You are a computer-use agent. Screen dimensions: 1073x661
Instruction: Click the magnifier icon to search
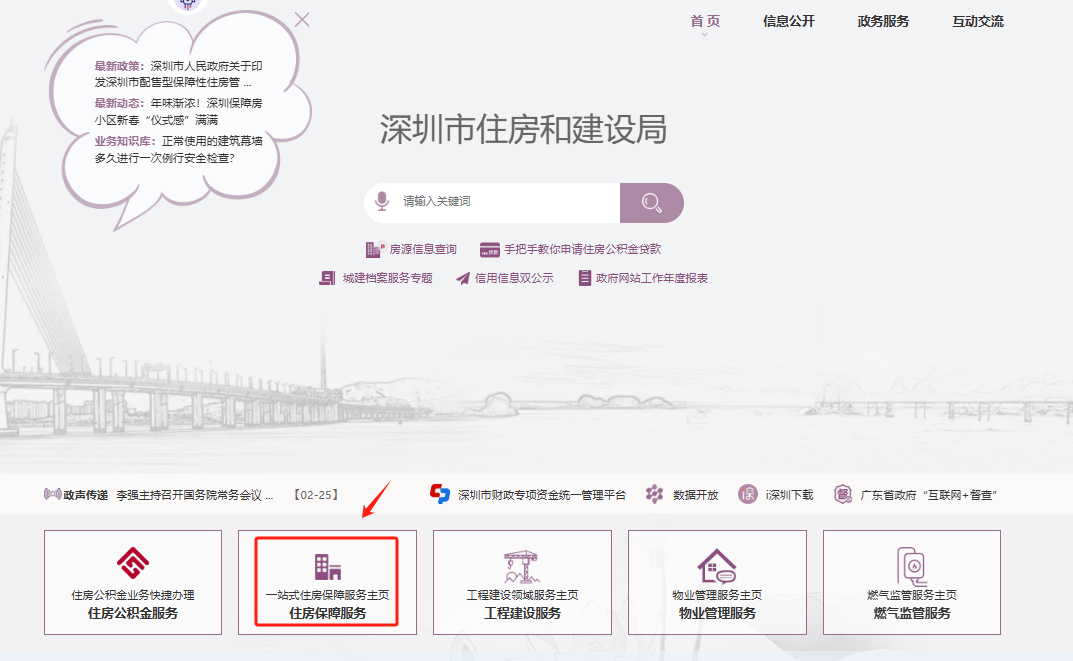652,202
